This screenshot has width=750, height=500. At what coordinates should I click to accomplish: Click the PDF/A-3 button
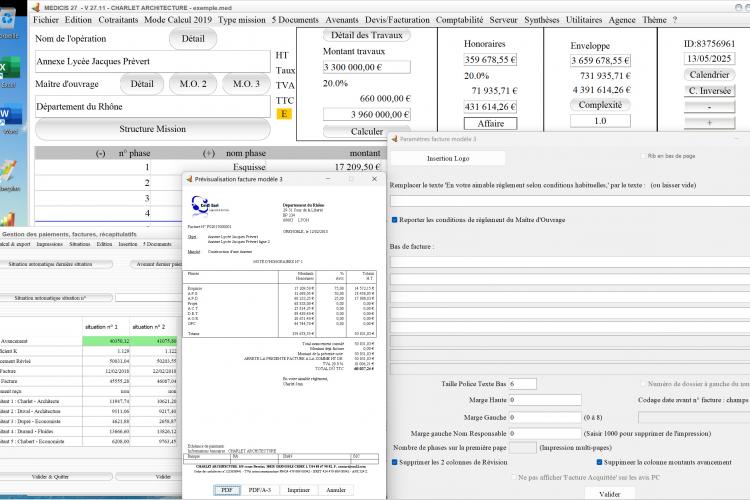tap(260, 490)
